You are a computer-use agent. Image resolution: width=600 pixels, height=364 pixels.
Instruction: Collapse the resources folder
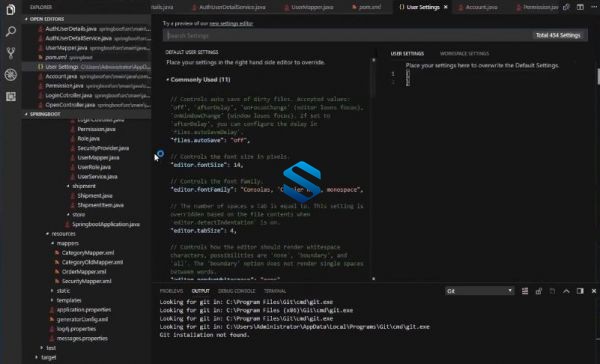click(x=63, y=233)
